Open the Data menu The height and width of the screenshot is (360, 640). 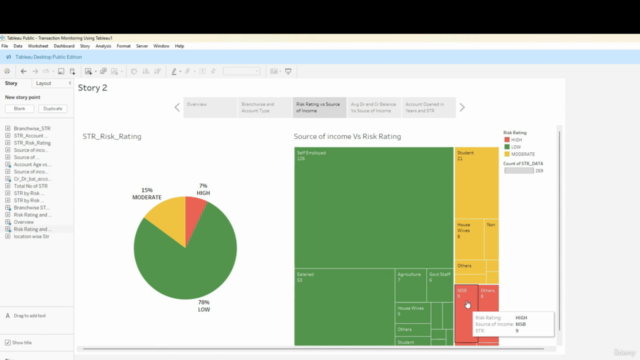(18, 46)
